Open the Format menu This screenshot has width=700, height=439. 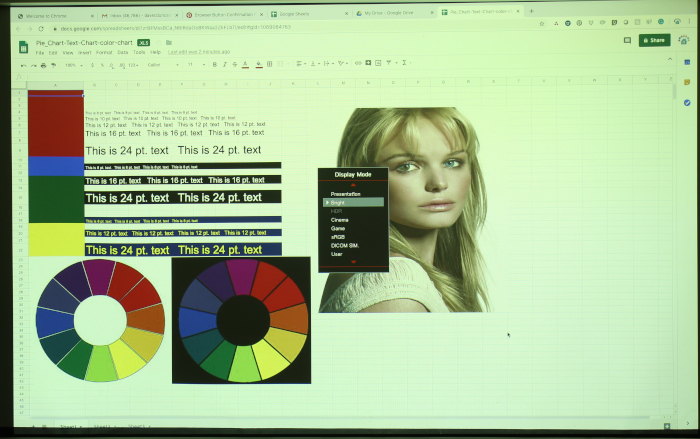coord(104,53)
